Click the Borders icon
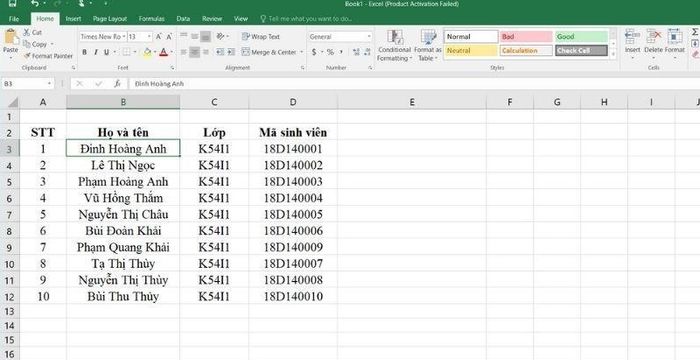This screenshot has width=700, height=360. (x=126, y=52)
